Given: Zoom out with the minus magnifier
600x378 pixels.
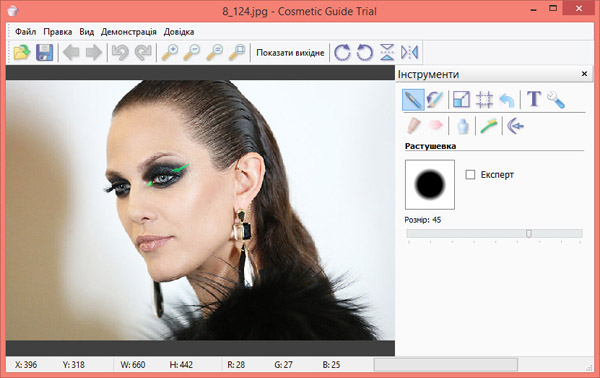Looking at the screenshot, I should tap(192, 52).
